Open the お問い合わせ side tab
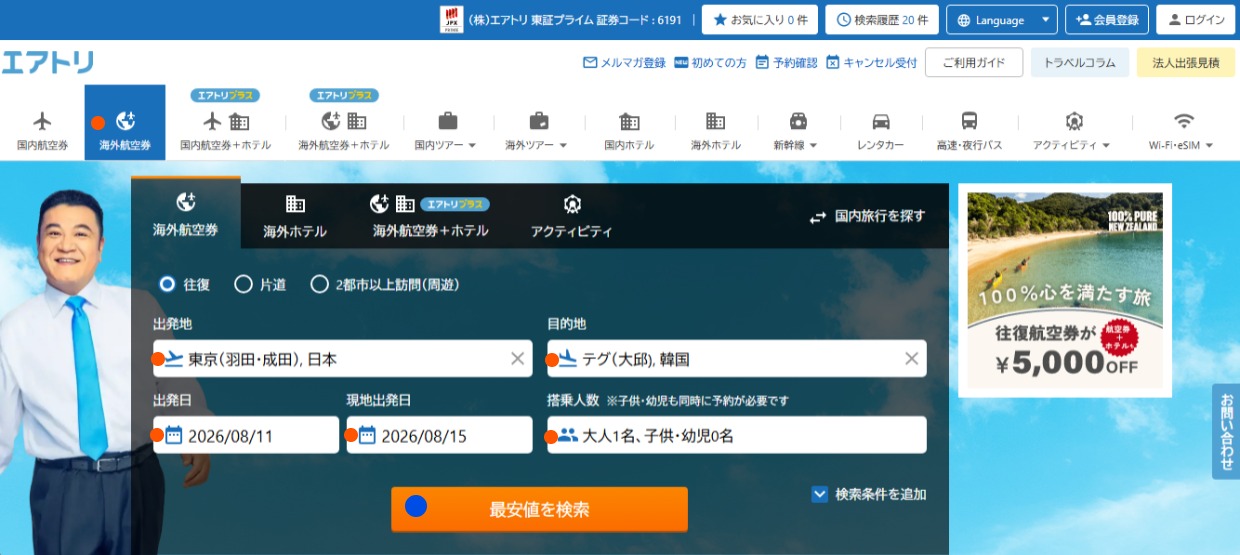This screenshot has height=555, width=1240. tap(1226, 431)
